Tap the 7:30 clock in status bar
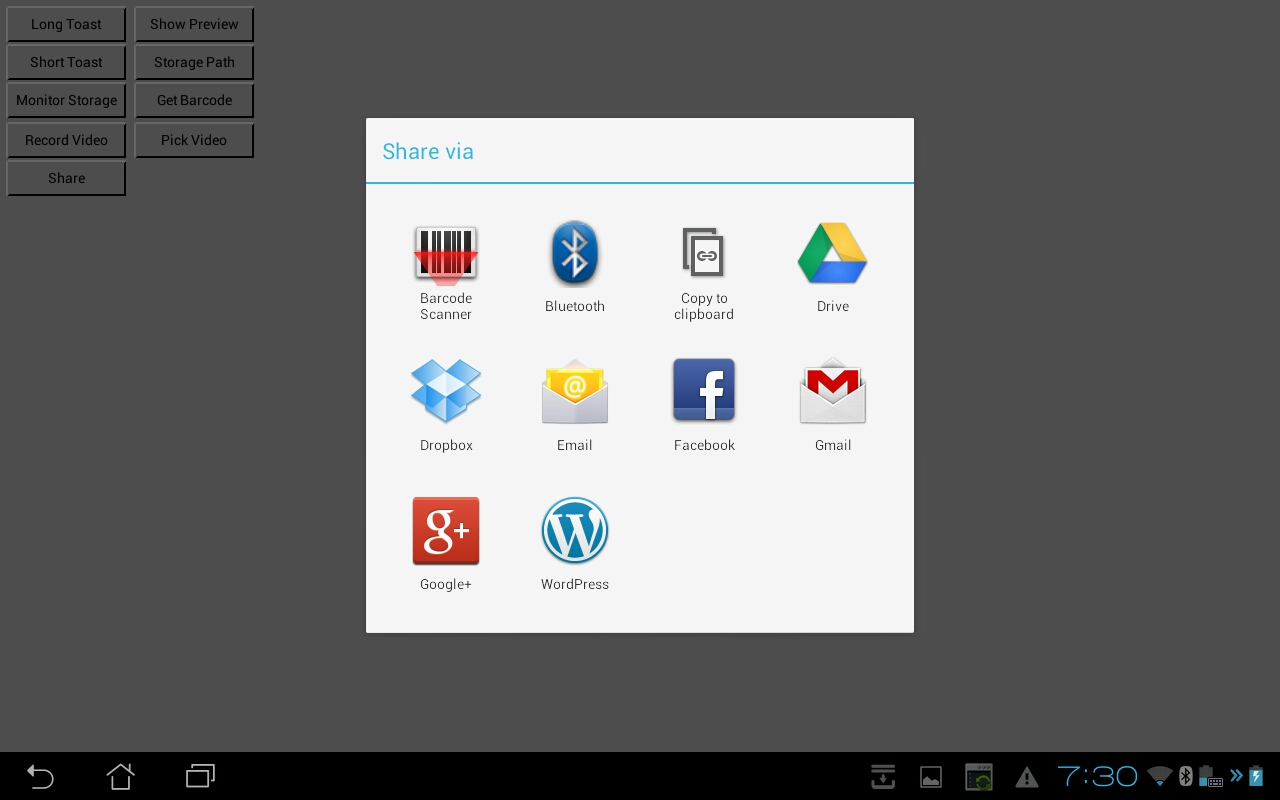1280x800 pixels. tap(1097, 776)
